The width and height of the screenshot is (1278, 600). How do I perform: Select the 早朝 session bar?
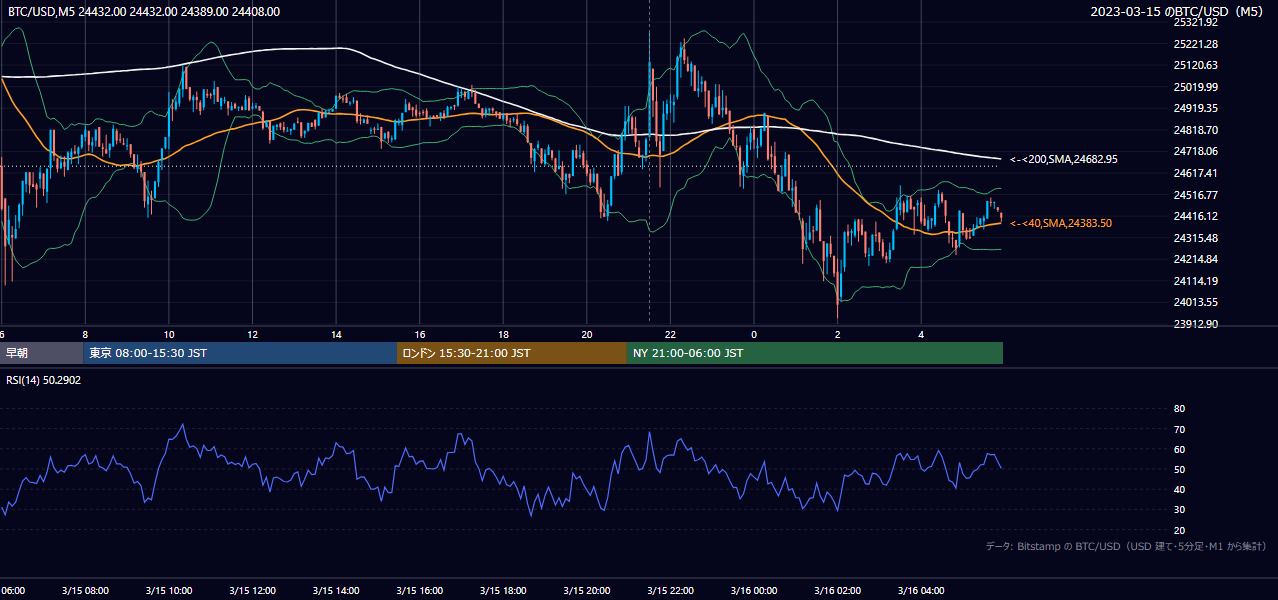click(42, 353)
